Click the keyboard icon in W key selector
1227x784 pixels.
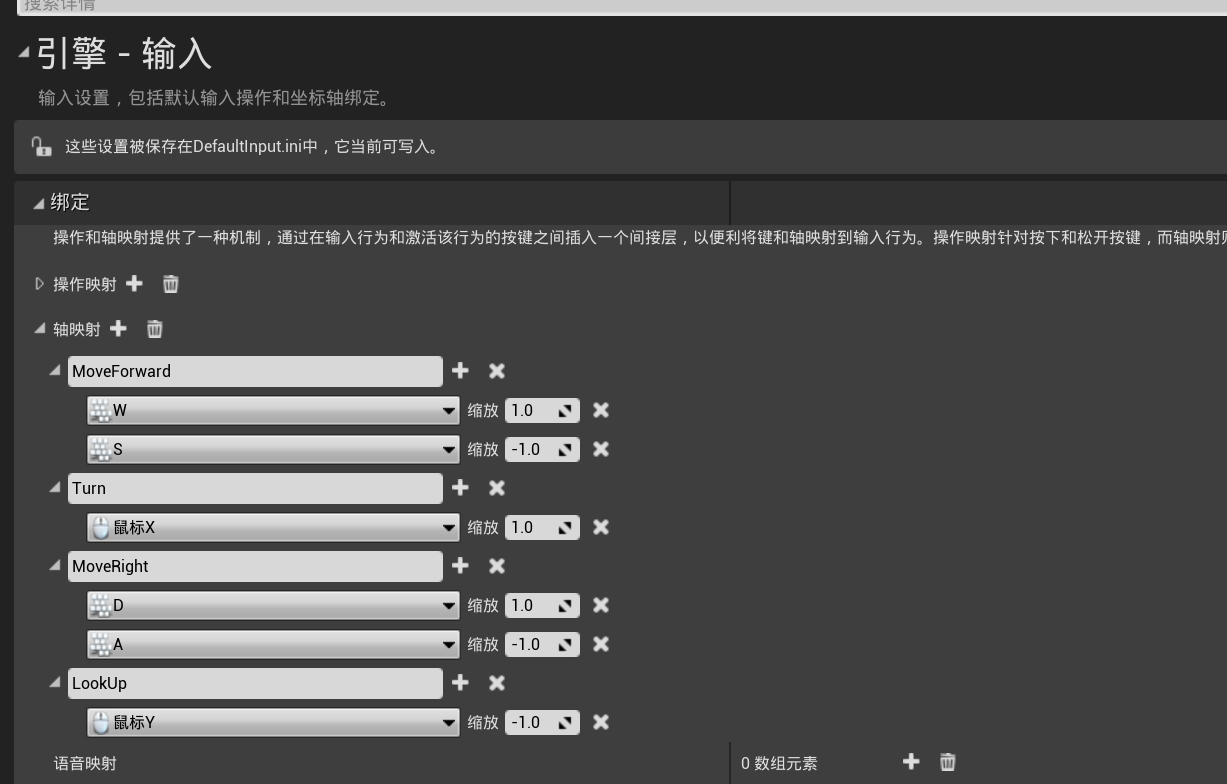coord(100,410)
